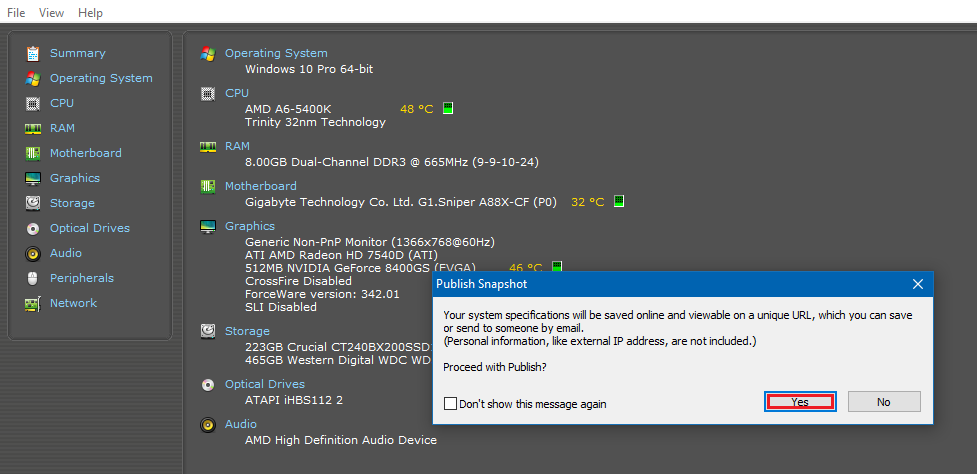
Task: Show Storage details from sidebar
Action: pyautogui.click(x=72, y=203)
